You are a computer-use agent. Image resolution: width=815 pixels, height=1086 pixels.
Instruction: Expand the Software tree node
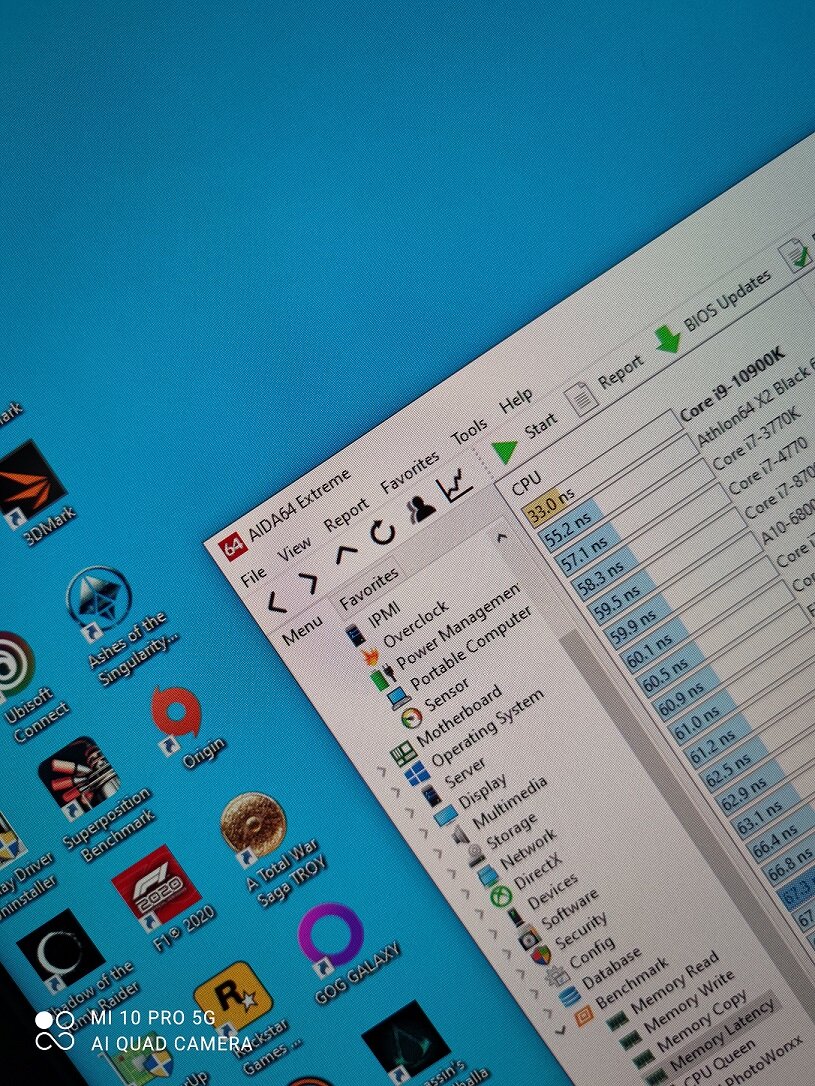tap(506, 953)
